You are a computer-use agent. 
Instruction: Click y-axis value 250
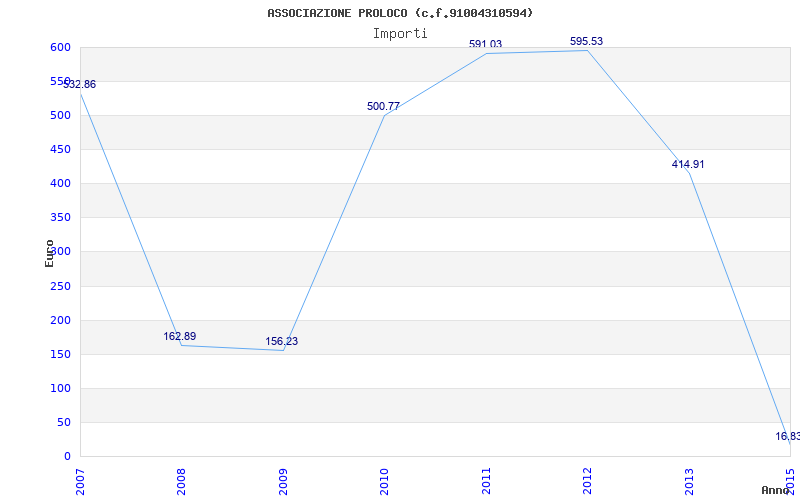click(60, 286)
